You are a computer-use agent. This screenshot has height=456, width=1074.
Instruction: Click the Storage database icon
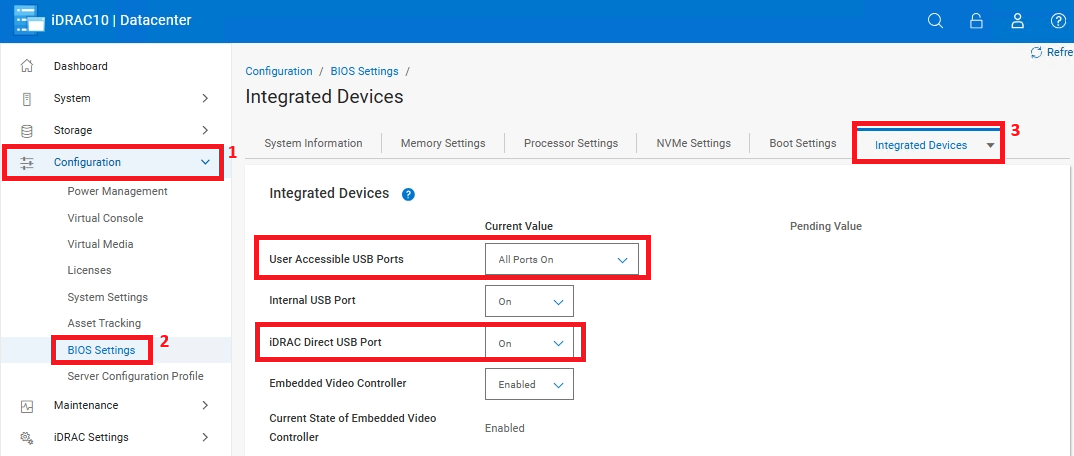27,131
